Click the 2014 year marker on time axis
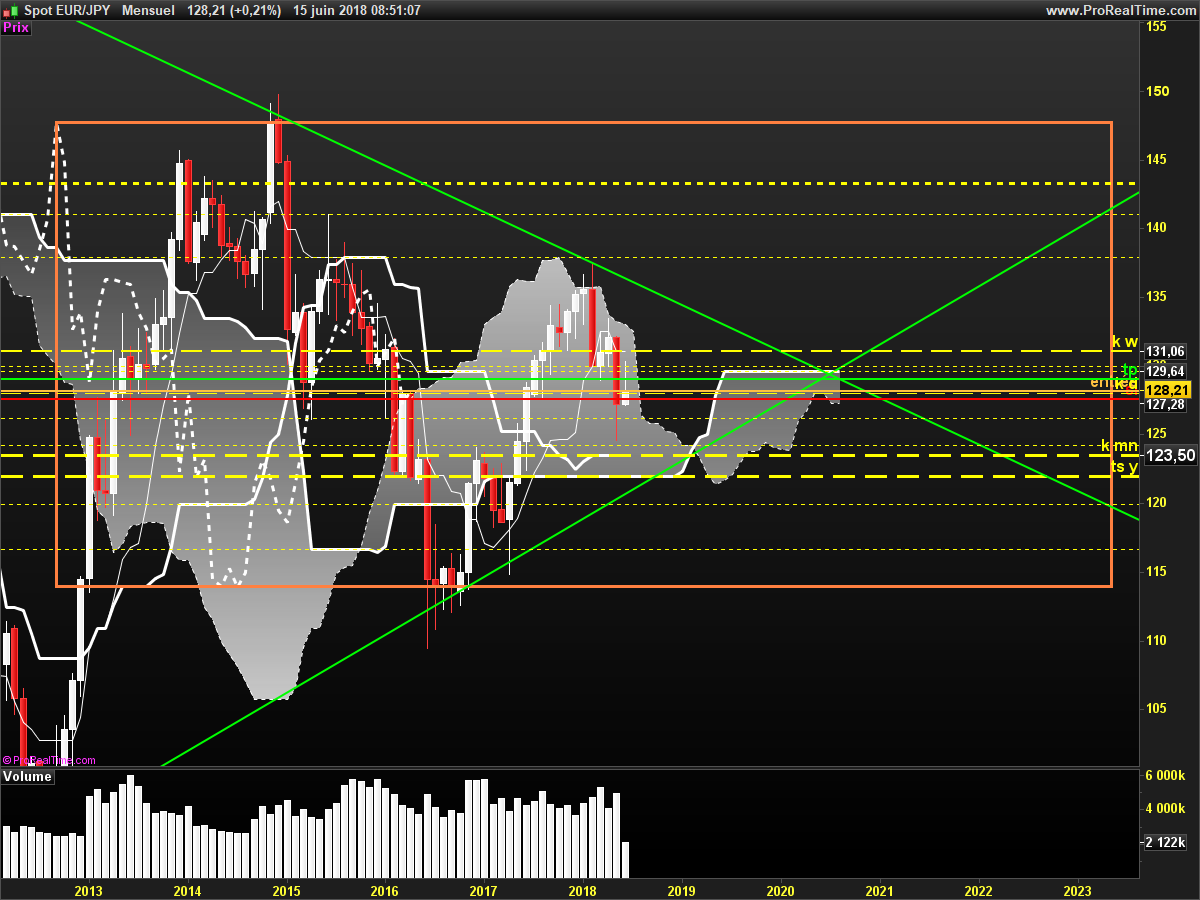 tap(187, 890)
